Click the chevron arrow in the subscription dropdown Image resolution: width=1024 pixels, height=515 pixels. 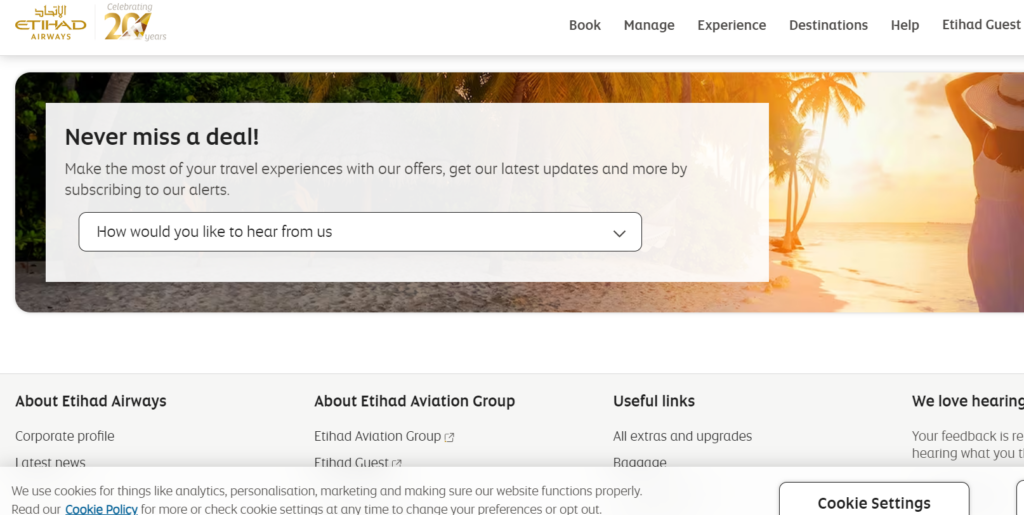pos(619,233)
